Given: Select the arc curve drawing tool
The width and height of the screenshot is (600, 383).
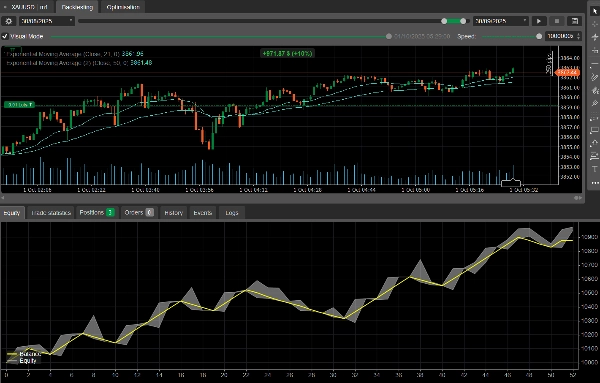Looking at the screenshot, I should (x=594, y=143).
